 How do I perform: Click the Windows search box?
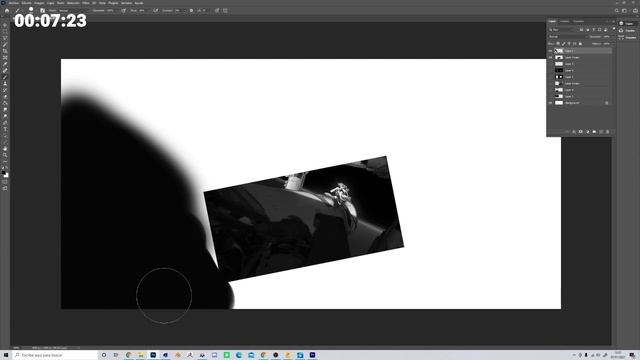[x=55, y=355]
